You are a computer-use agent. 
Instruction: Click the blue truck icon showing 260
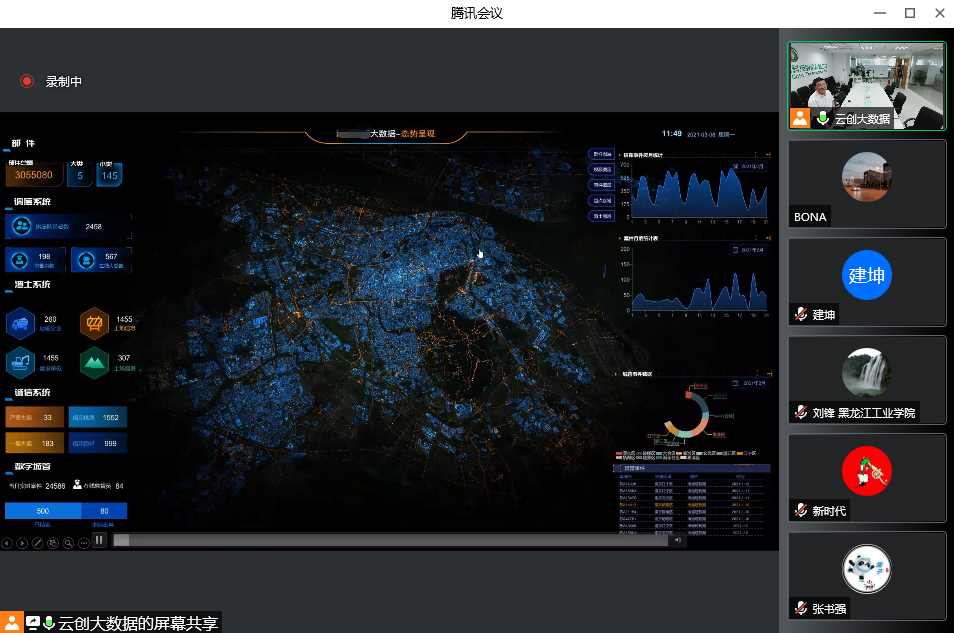[x=21, y=323]
